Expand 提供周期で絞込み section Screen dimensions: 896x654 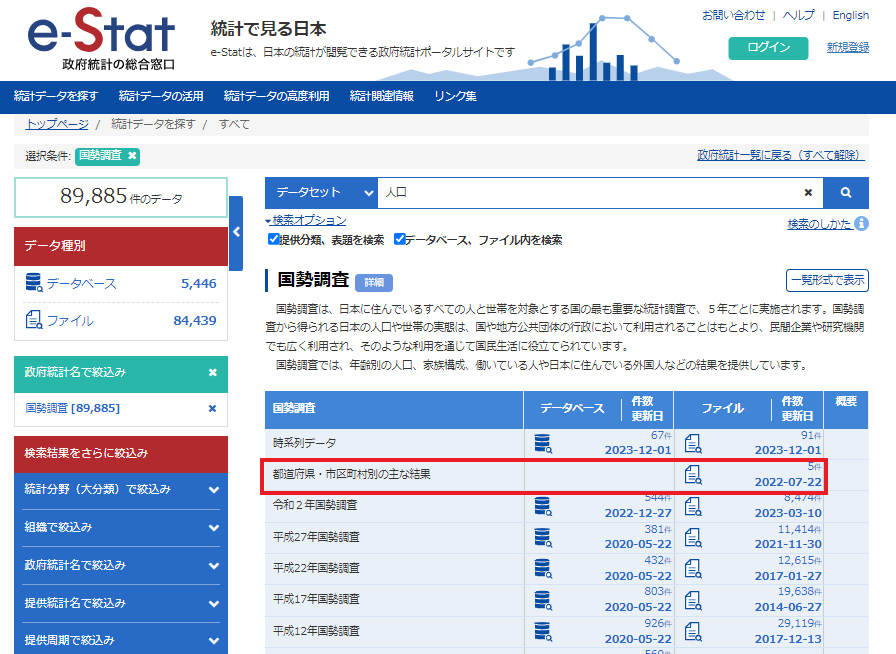tap(121, 640)
